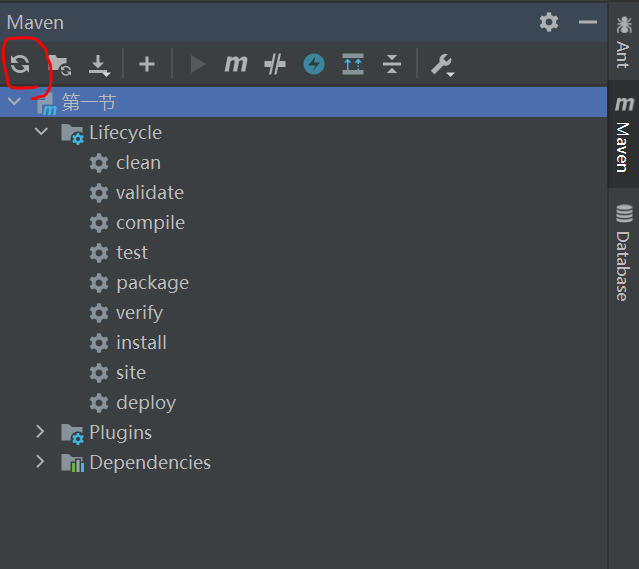The height and width of the screenshot is (569, 639).
Task: Select the site lifecycle goal
Action: pyautogui.click(x=131, y=373)
